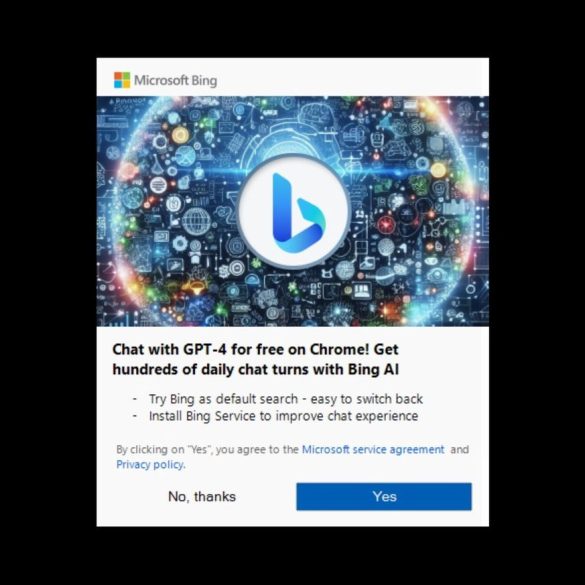This screenshot has height=585, width=585.
Task: Click the red glowing orb icon in banner
Action: pos(386,225)
